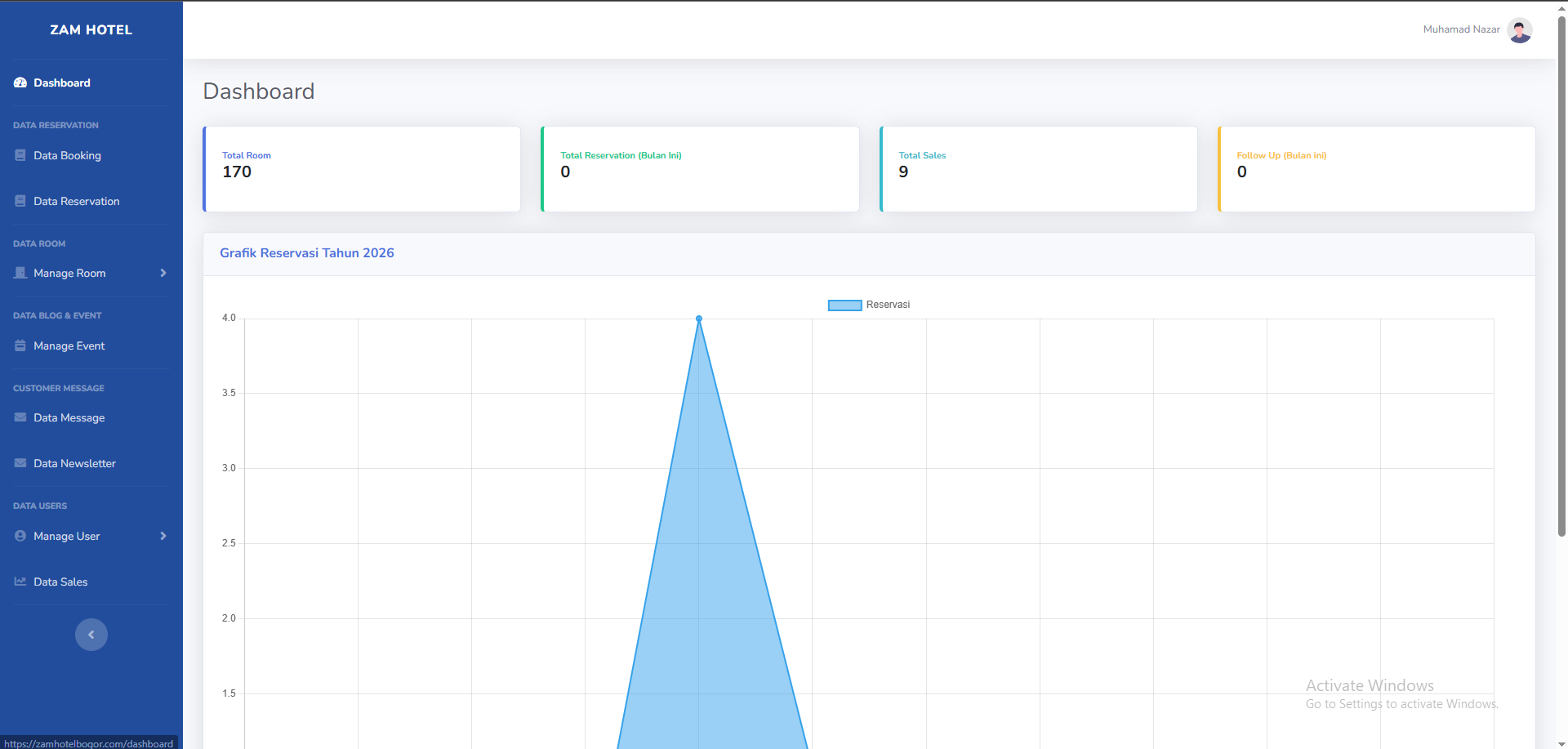
Task: Click the Data Message envelope icon
Action: point(20,417)
